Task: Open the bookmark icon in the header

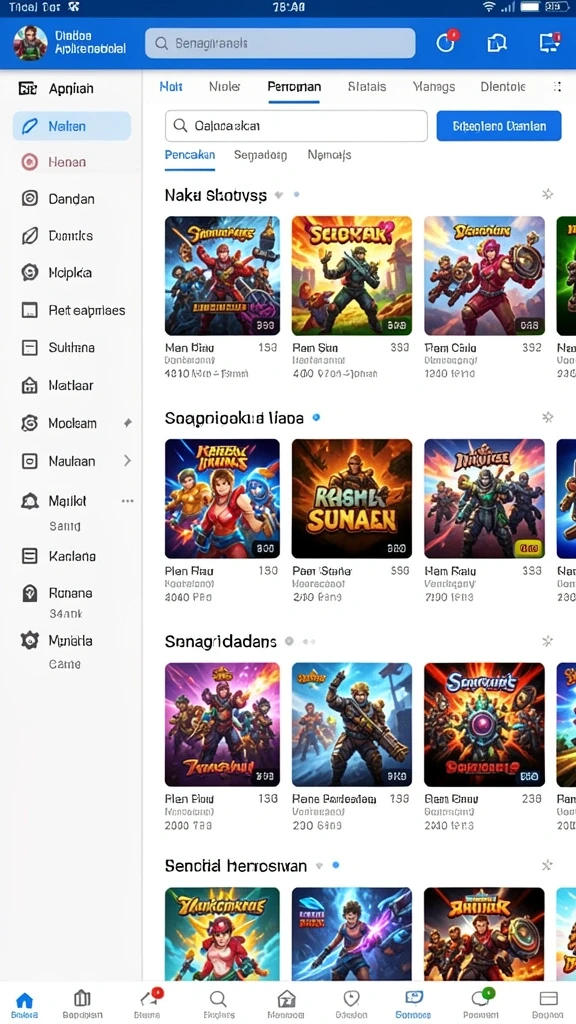Action: pos(497,43)
